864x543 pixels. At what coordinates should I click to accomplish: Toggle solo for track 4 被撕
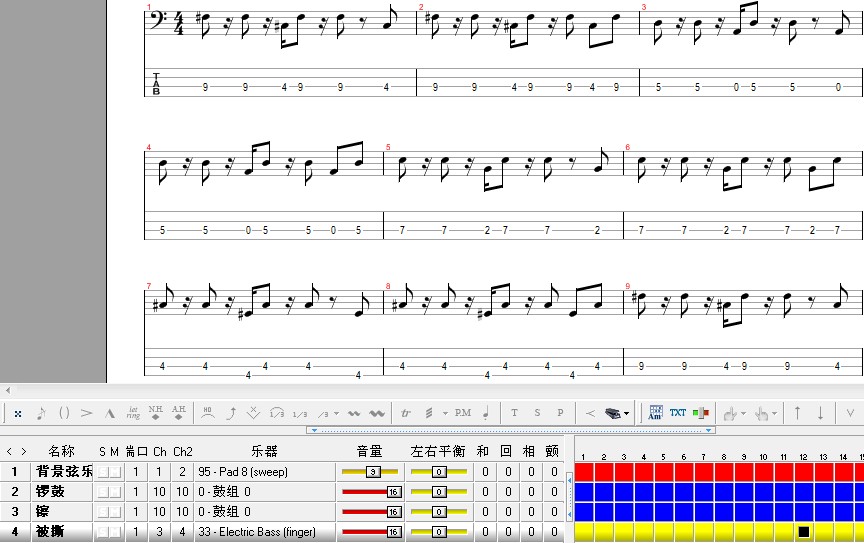click(103, 532)
